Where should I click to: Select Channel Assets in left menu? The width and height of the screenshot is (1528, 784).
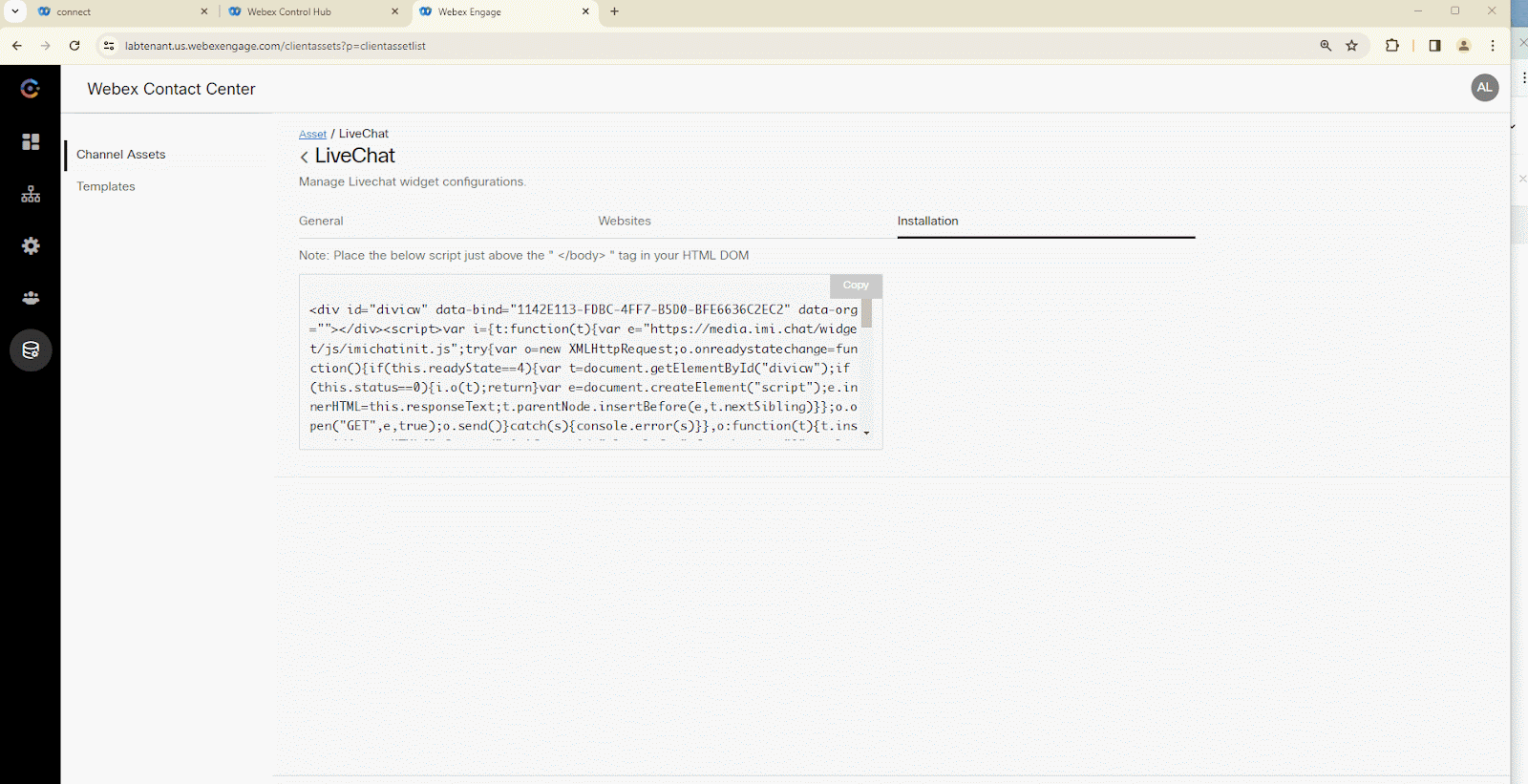pos(121,155)
